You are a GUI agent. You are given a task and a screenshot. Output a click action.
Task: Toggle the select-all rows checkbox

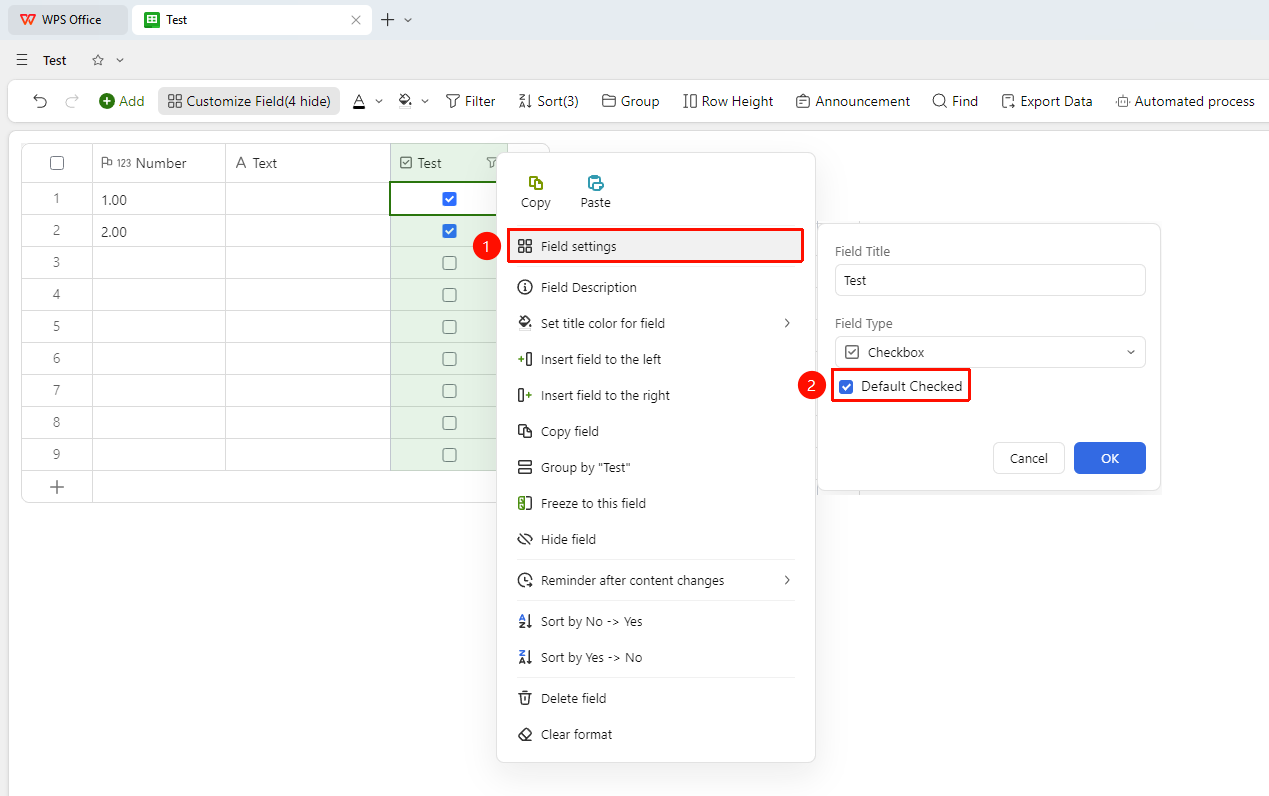57,163
